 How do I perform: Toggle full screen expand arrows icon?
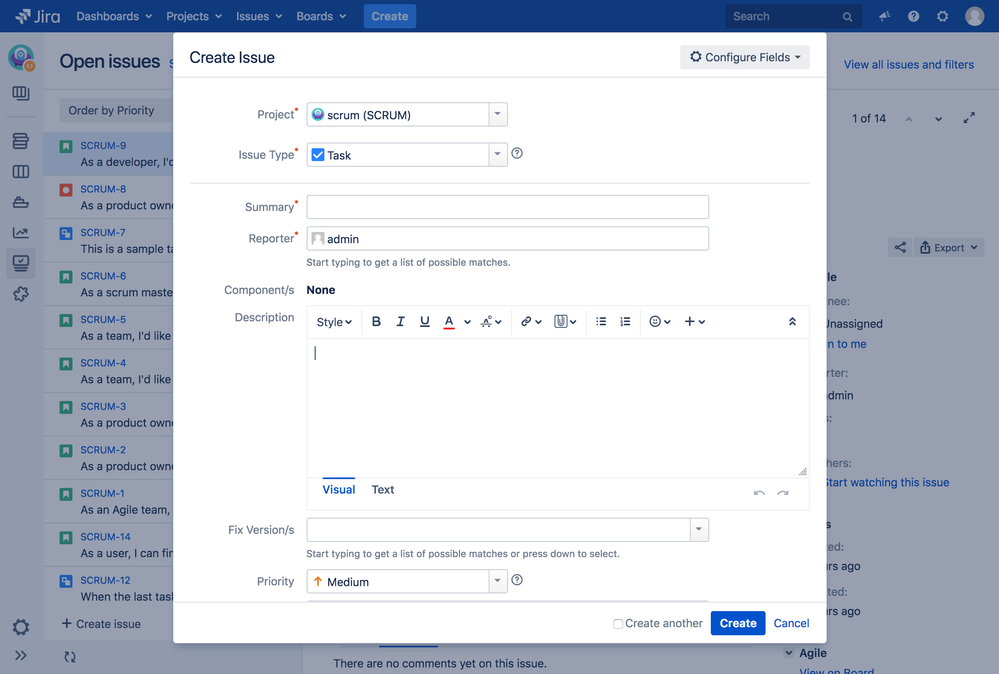point(969,118)
